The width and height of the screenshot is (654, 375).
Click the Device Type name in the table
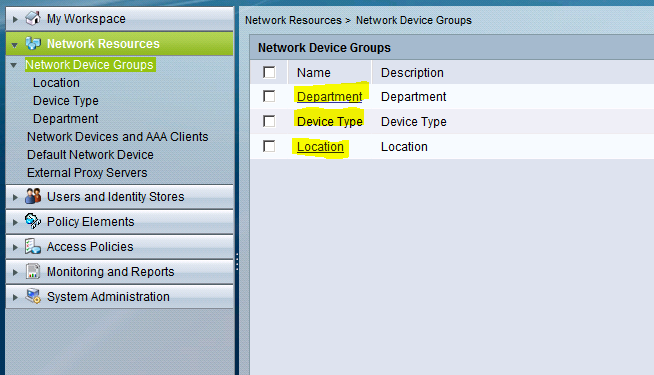click(x=330, y=121)
